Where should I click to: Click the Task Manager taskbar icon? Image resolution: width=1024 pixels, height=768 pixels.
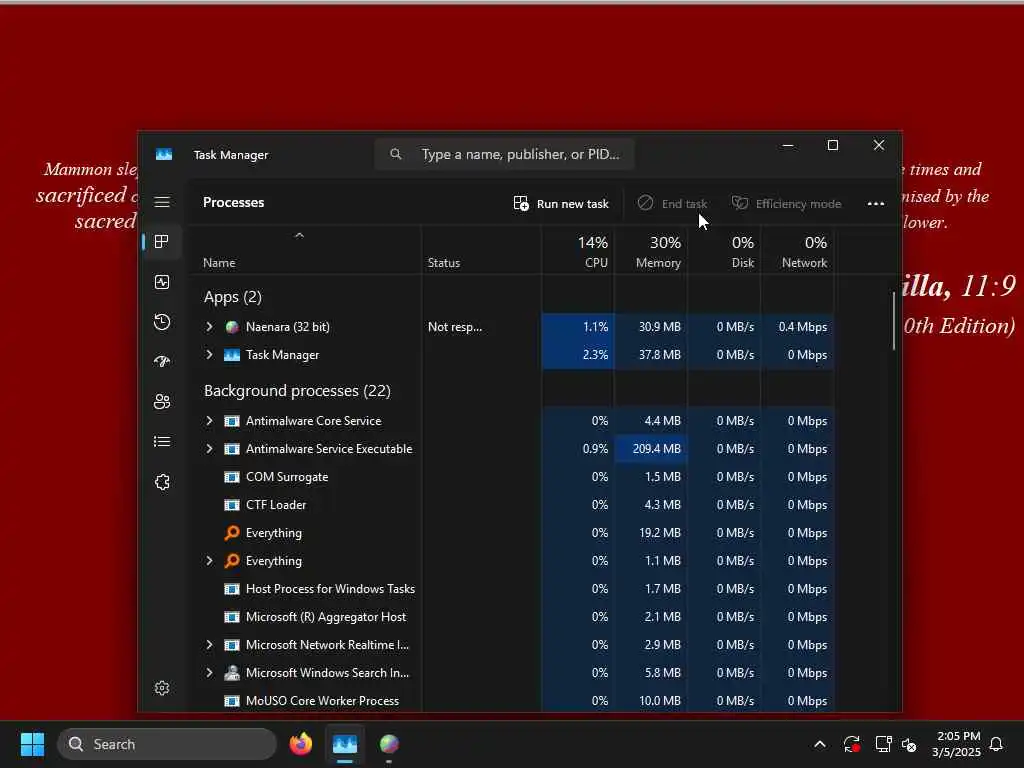click(x=345, y=744)
